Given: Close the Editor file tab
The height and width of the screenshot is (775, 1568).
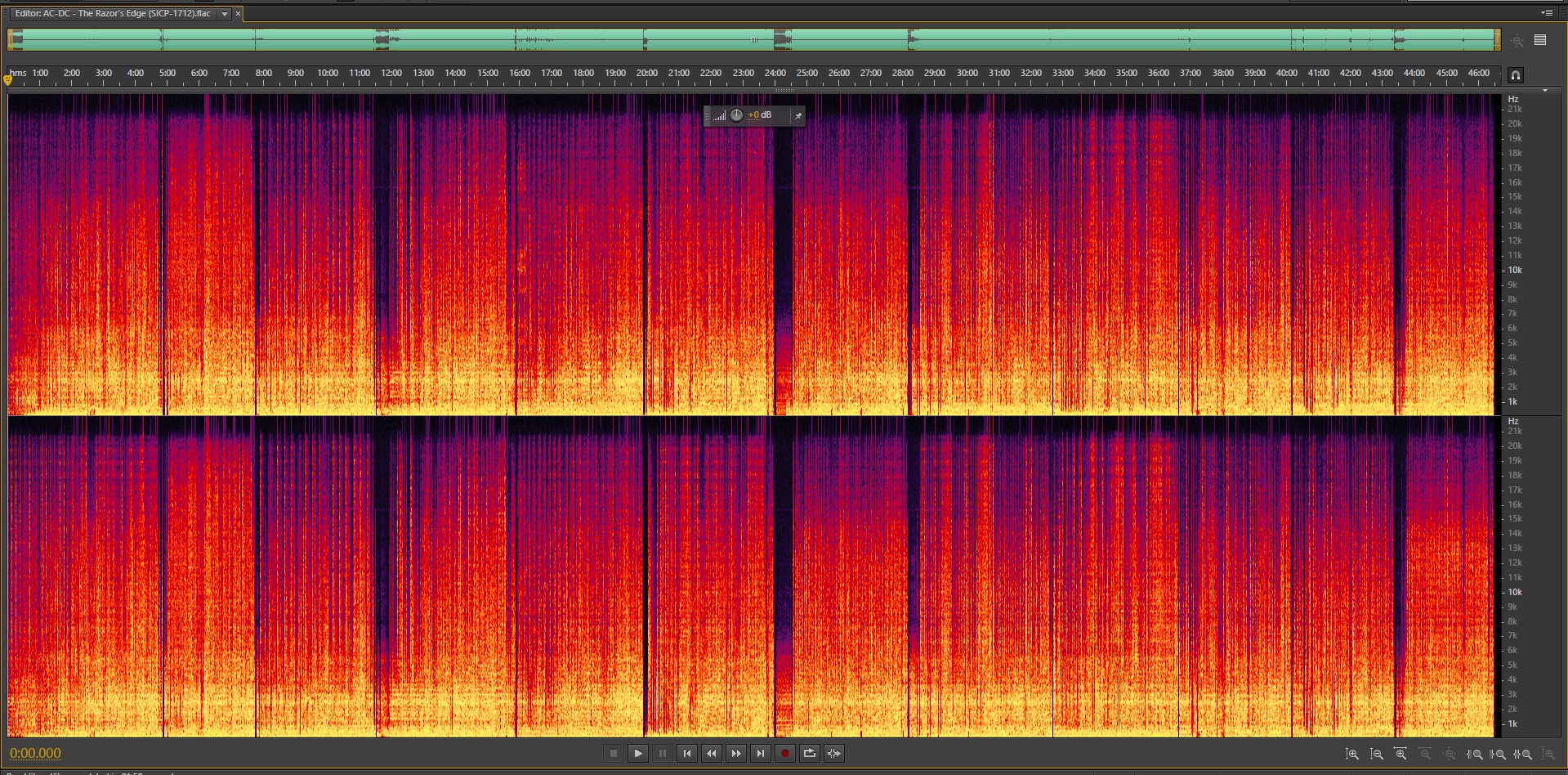Looking at the screenshot, I should point(238,14).
